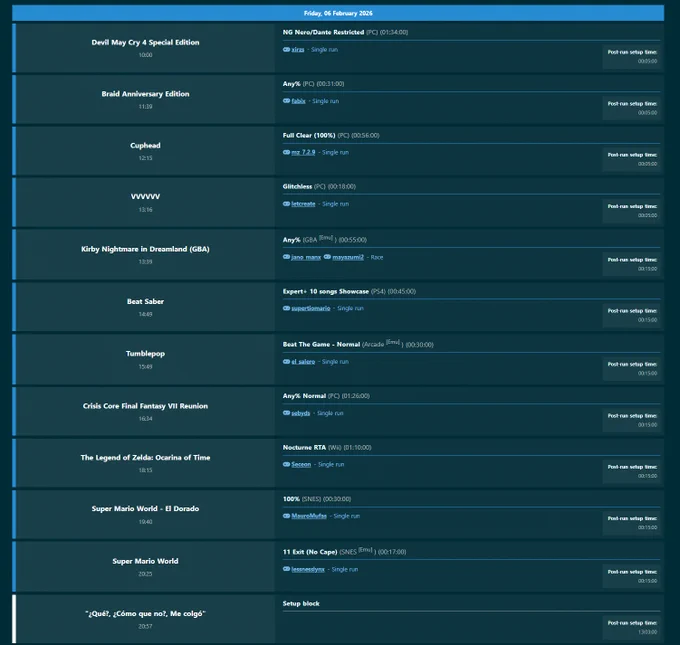This screenshot has height=645, width=680.
Task: Click the Any% Normal category text
Action: click(x=304, y=396)
